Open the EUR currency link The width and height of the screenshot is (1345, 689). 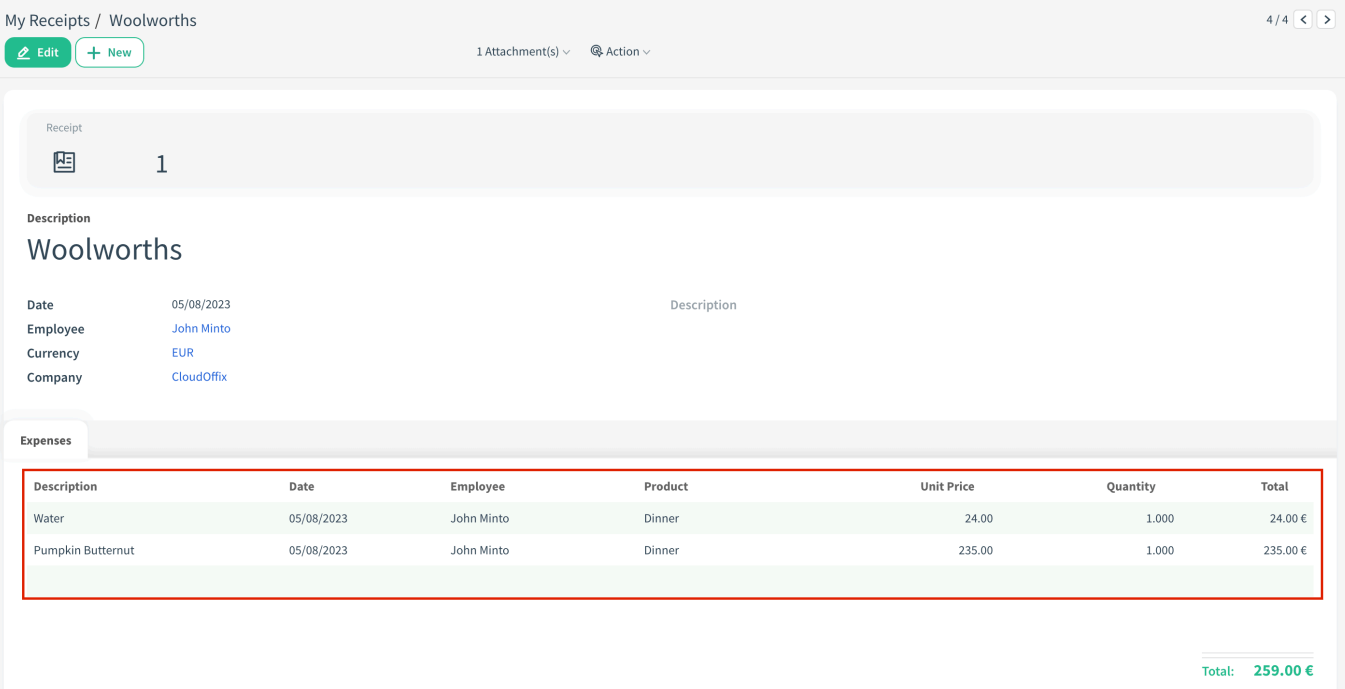coord(183,352)
